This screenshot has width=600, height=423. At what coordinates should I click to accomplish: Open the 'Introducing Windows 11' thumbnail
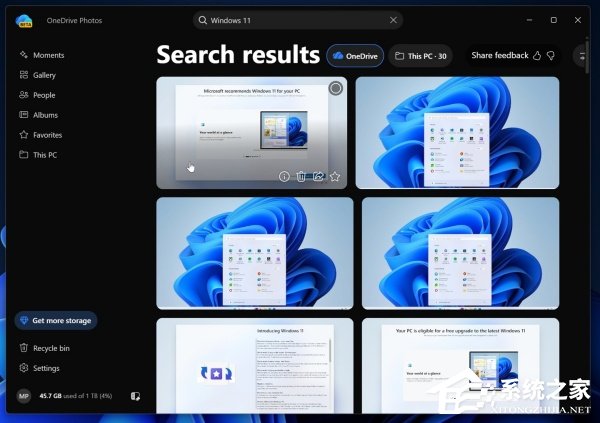tap(255, 365)
